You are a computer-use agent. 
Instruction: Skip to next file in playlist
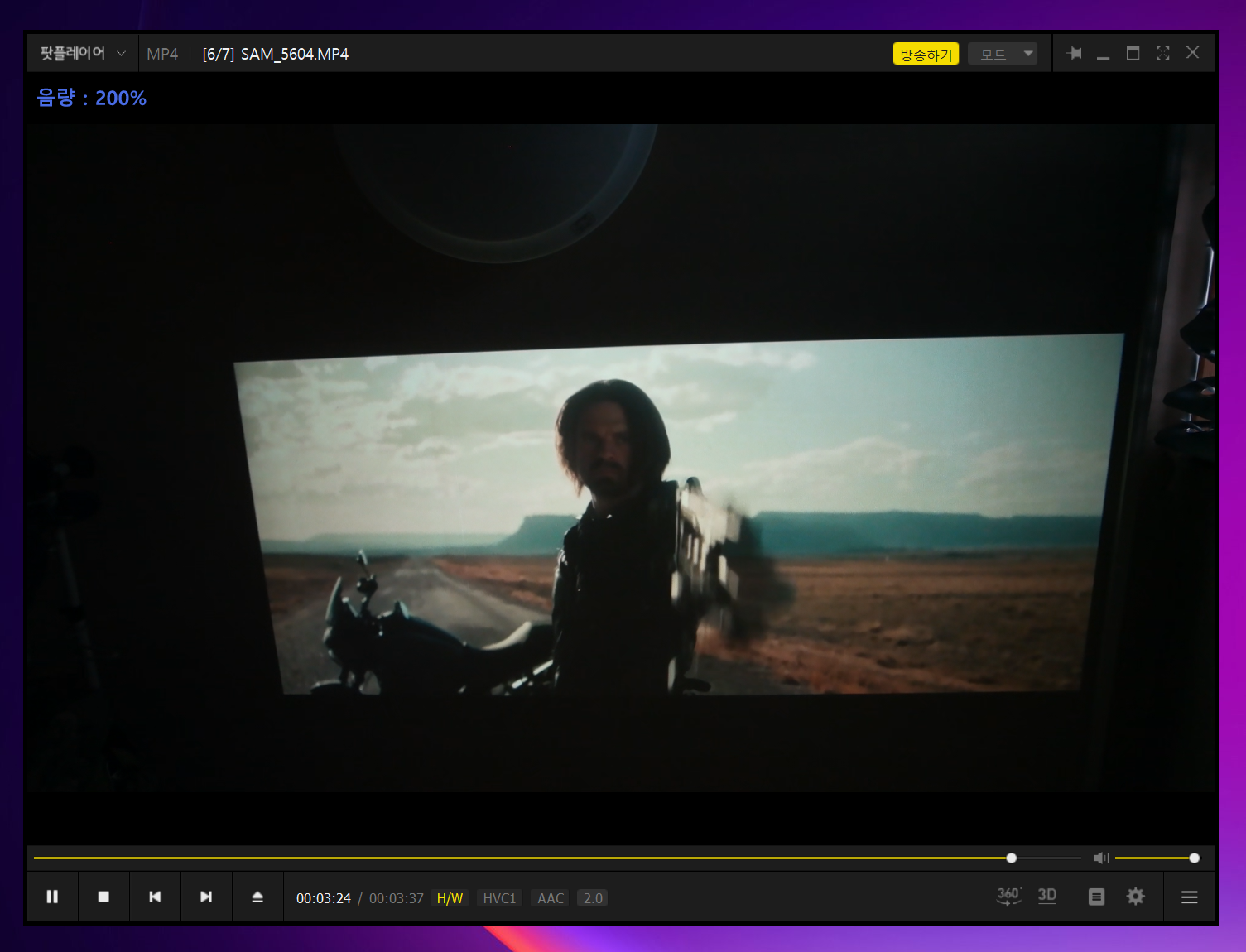click(x=206, y=897)
